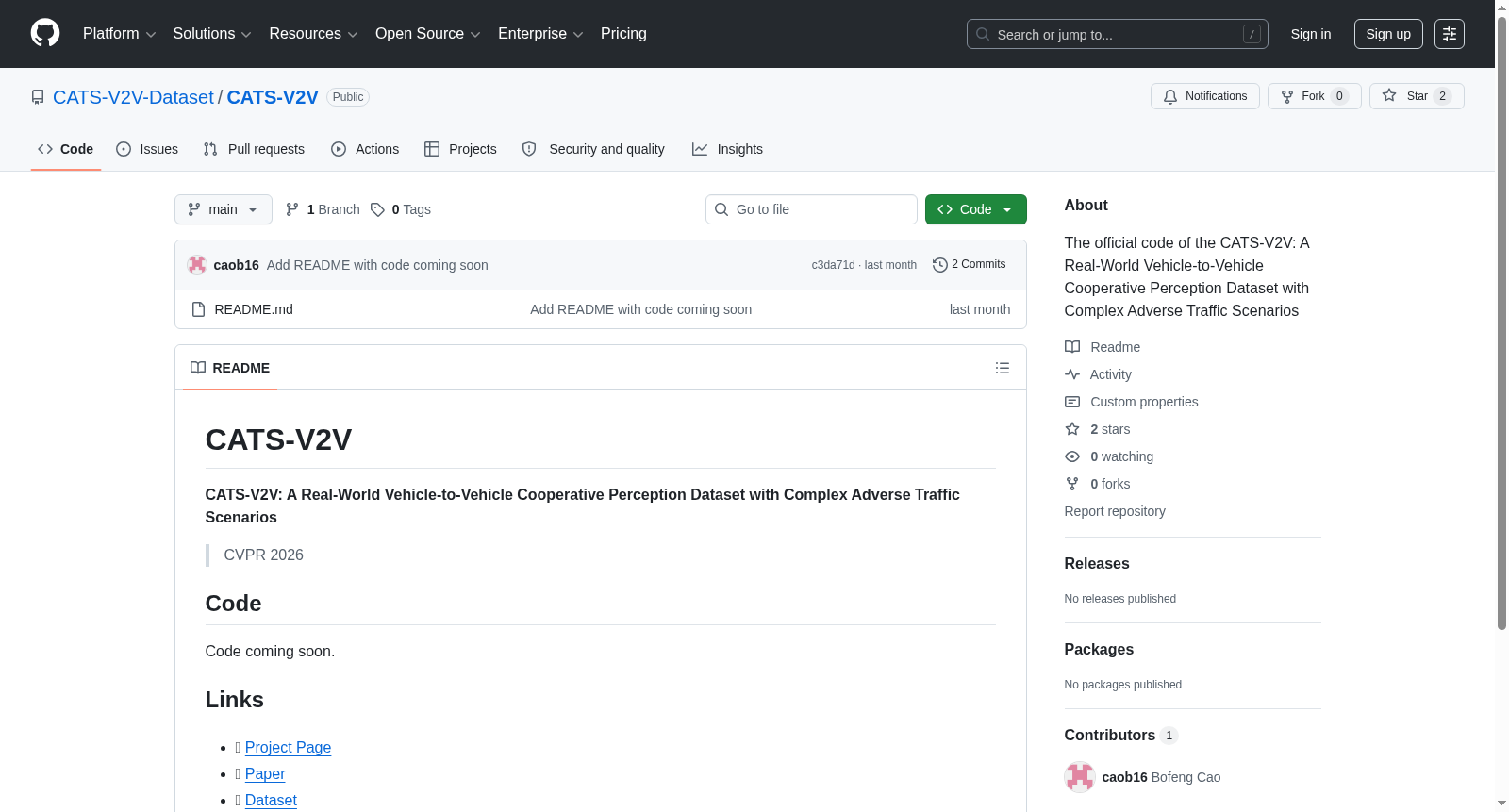Open the Platform dropdown menu
The height and width of the screenshot is (812, 1509).
coord(119,34)
